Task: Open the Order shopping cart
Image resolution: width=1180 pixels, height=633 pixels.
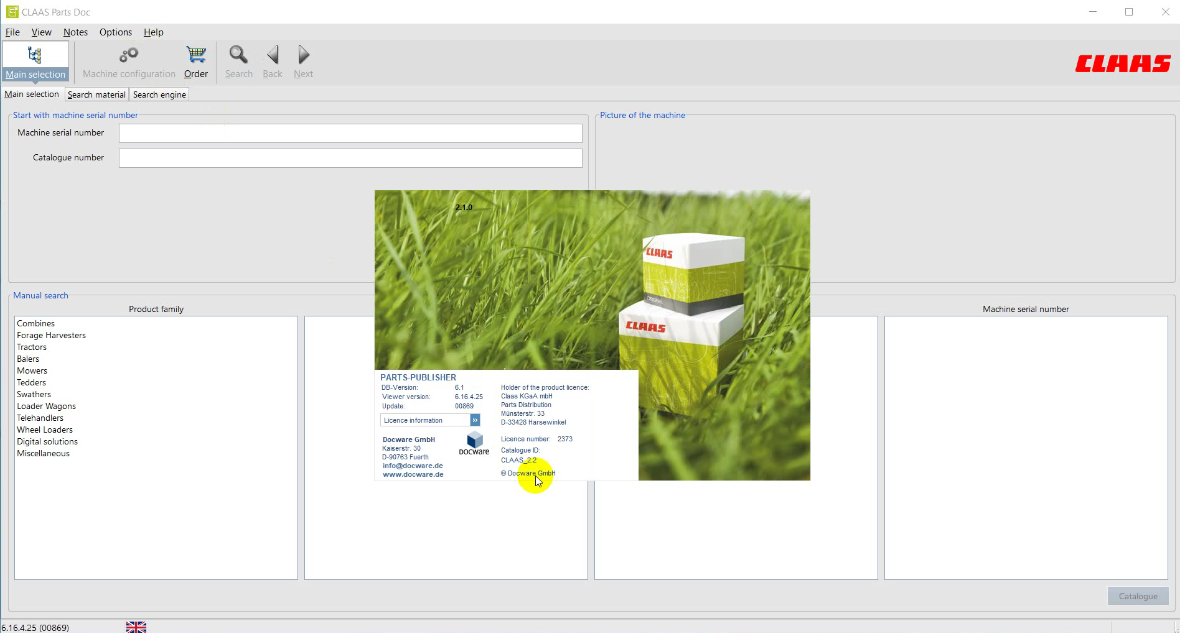Action: coord(196,62)
